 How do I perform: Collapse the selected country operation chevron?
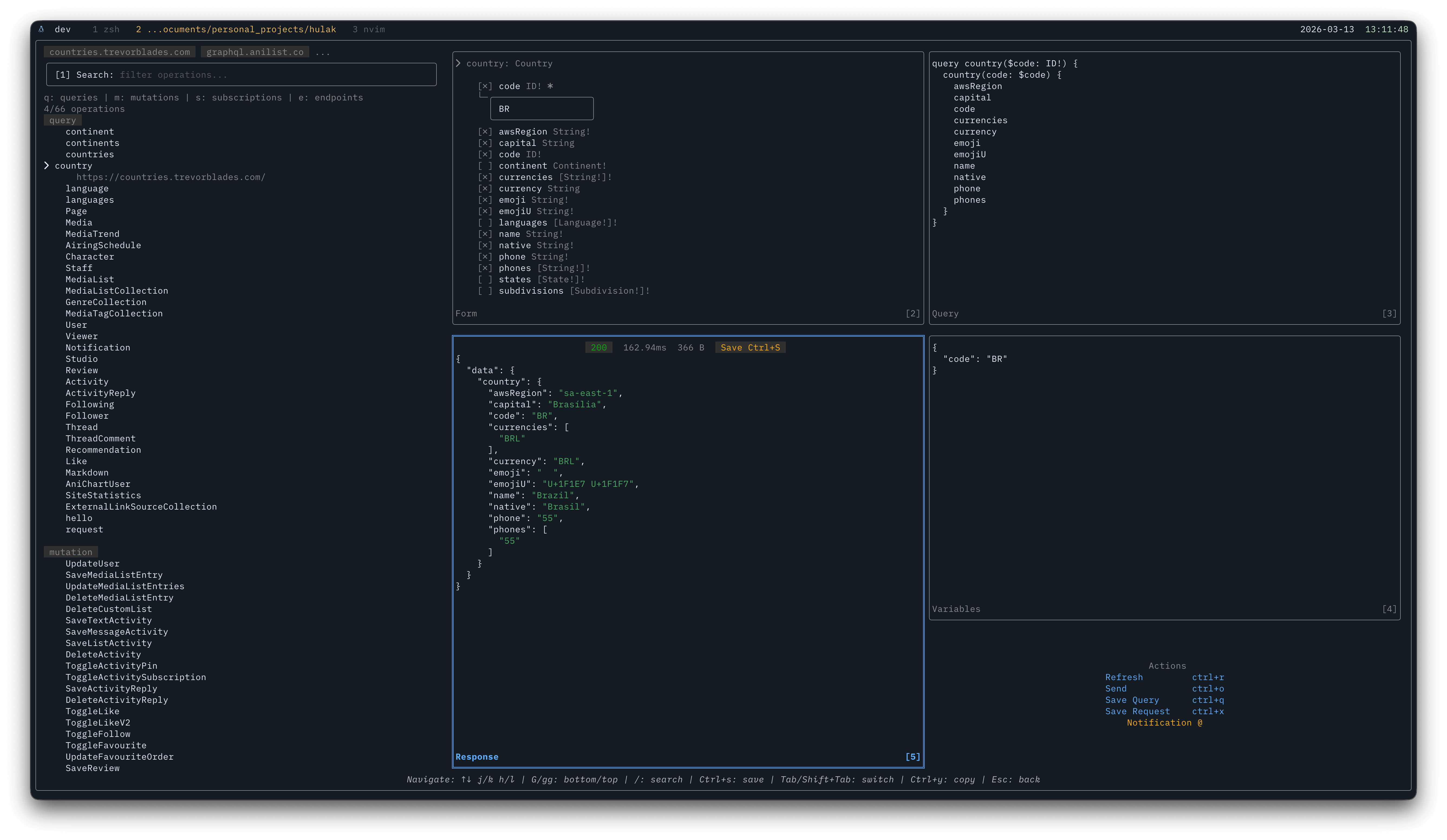coord(47,166)
